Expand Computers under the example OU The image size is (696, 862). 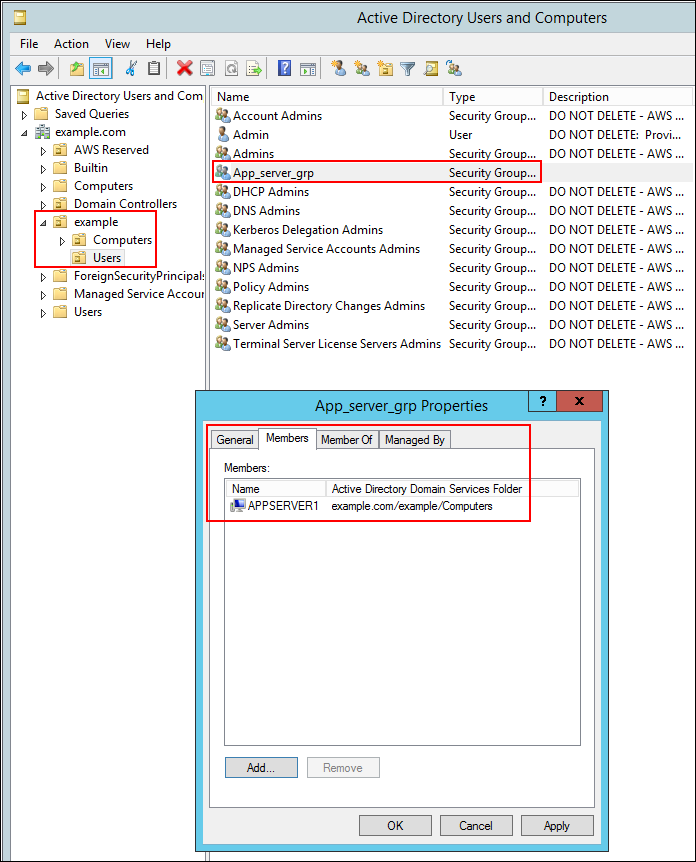coord(62,241)
